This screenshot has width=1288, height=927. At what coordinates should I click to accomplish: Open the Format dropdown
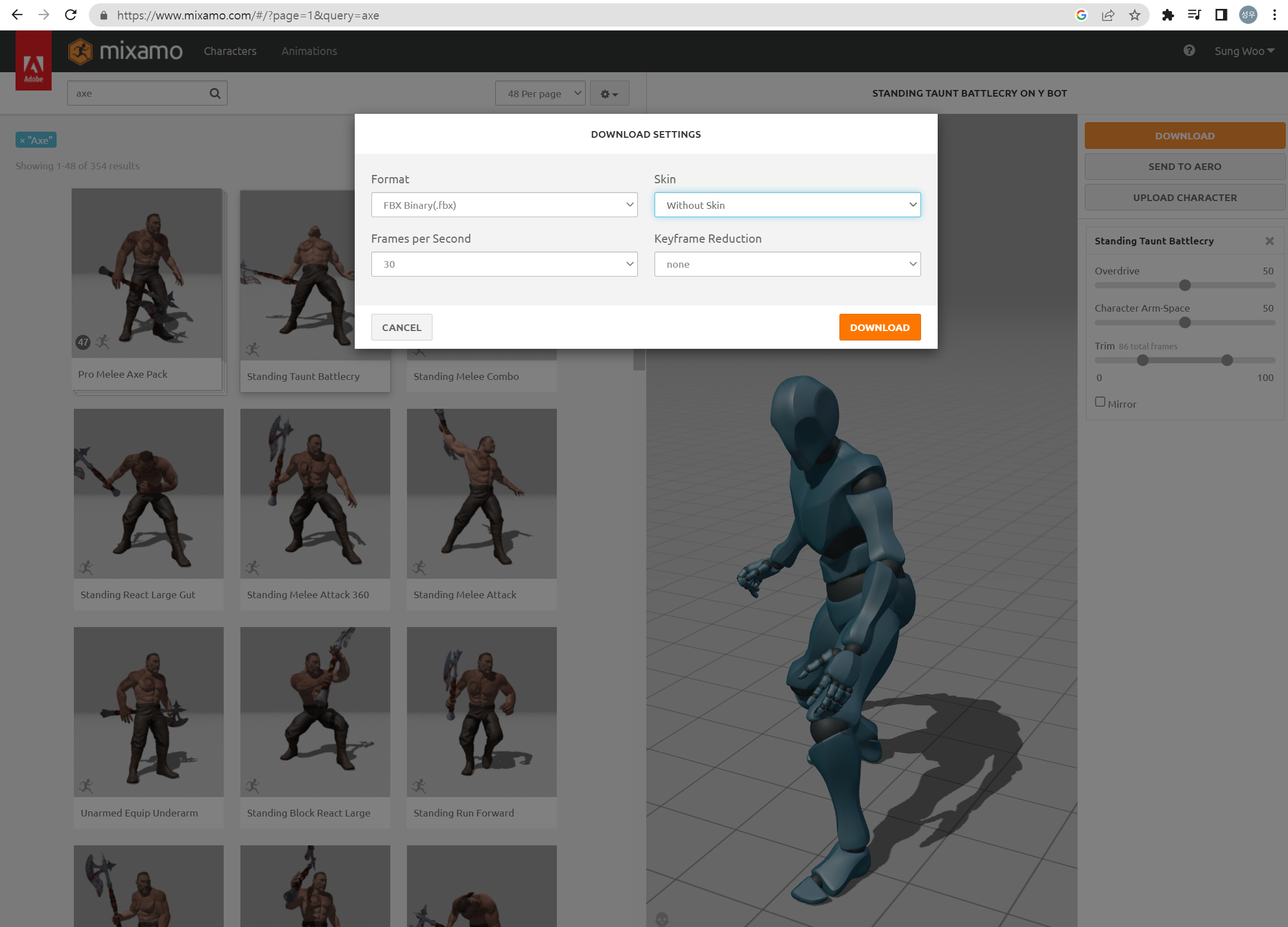point(504,204)
